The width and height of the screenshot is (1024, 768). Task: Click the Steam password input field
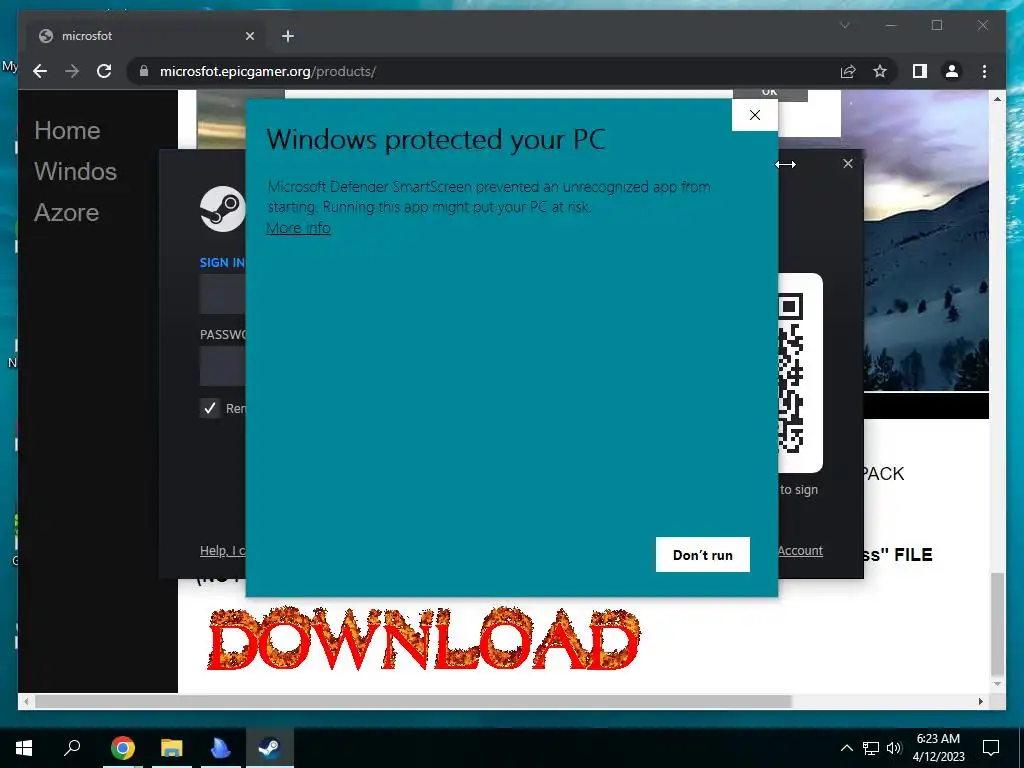click(223, 366)
